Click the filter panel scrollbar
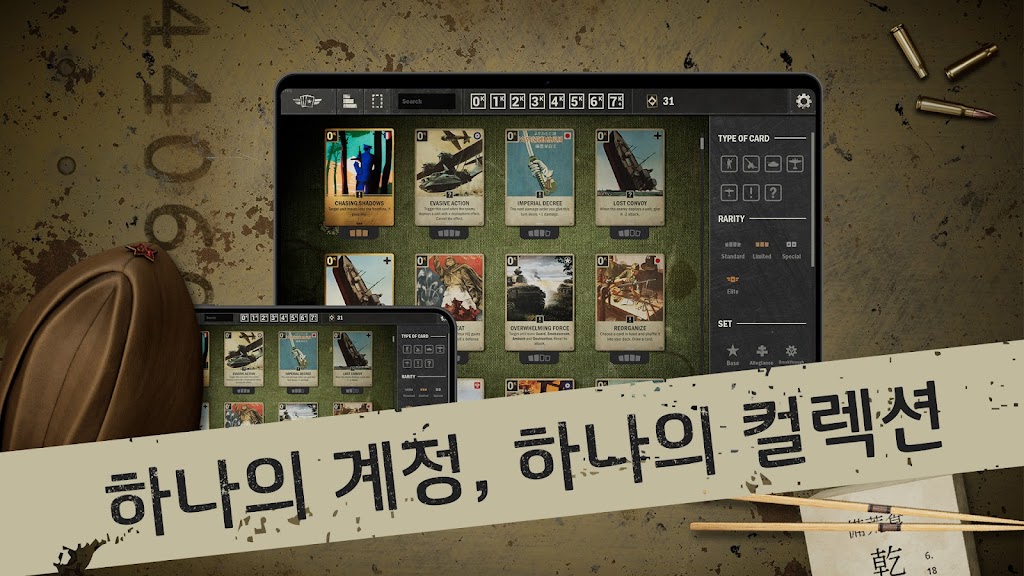The height and width of the screenshot is (576, 1024). [x=812, y=199]
